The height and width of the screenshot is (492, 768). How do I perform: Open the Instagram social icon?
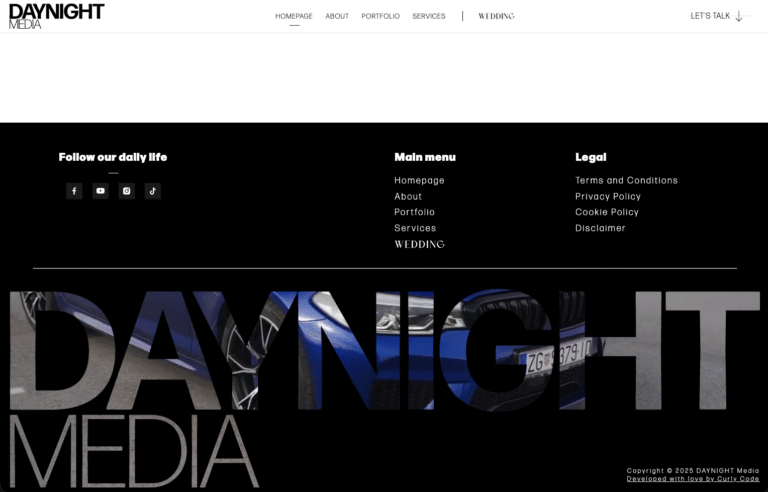126,191
